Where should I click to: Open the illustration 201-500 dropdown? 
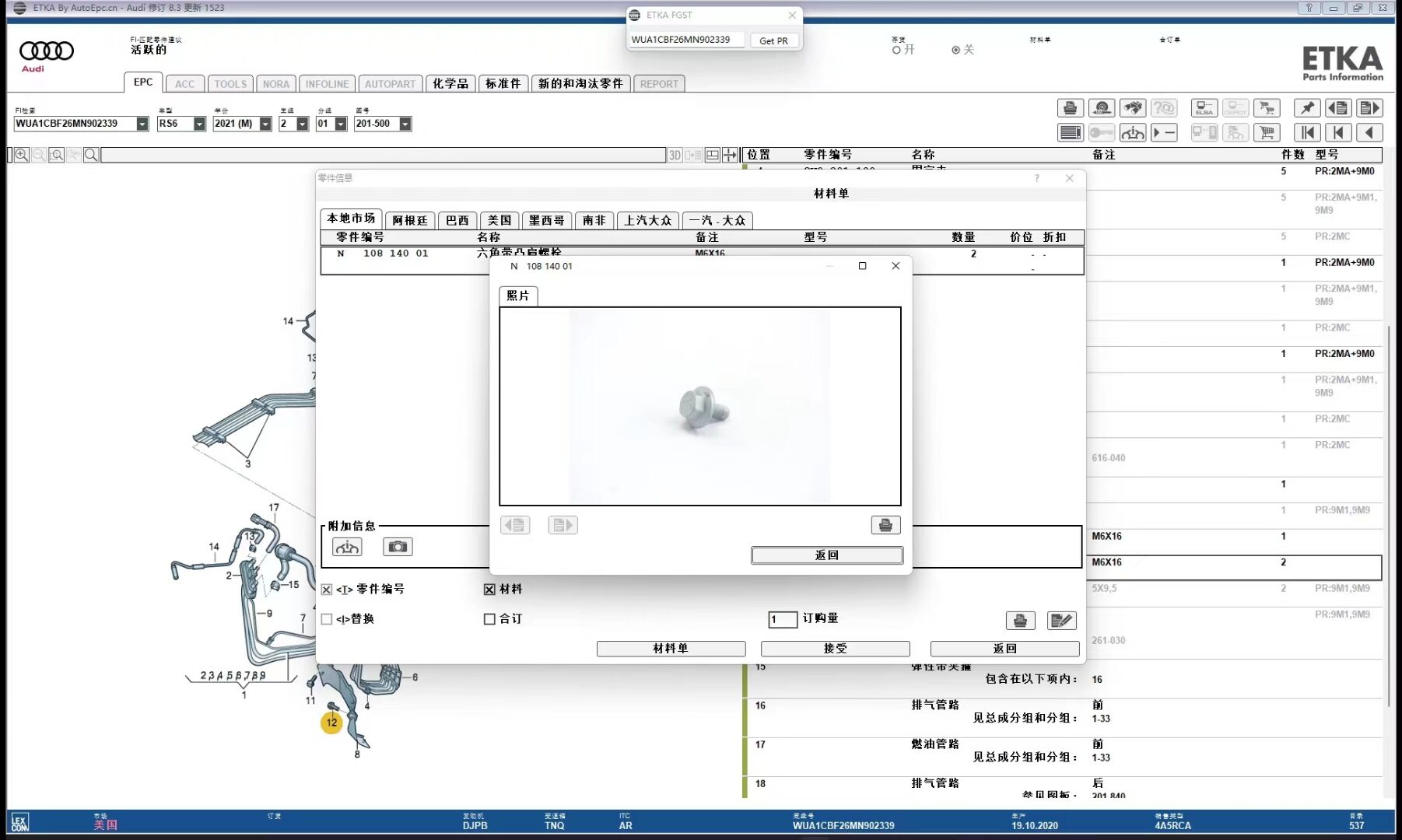pyautogui.click(x=405, y=124)
